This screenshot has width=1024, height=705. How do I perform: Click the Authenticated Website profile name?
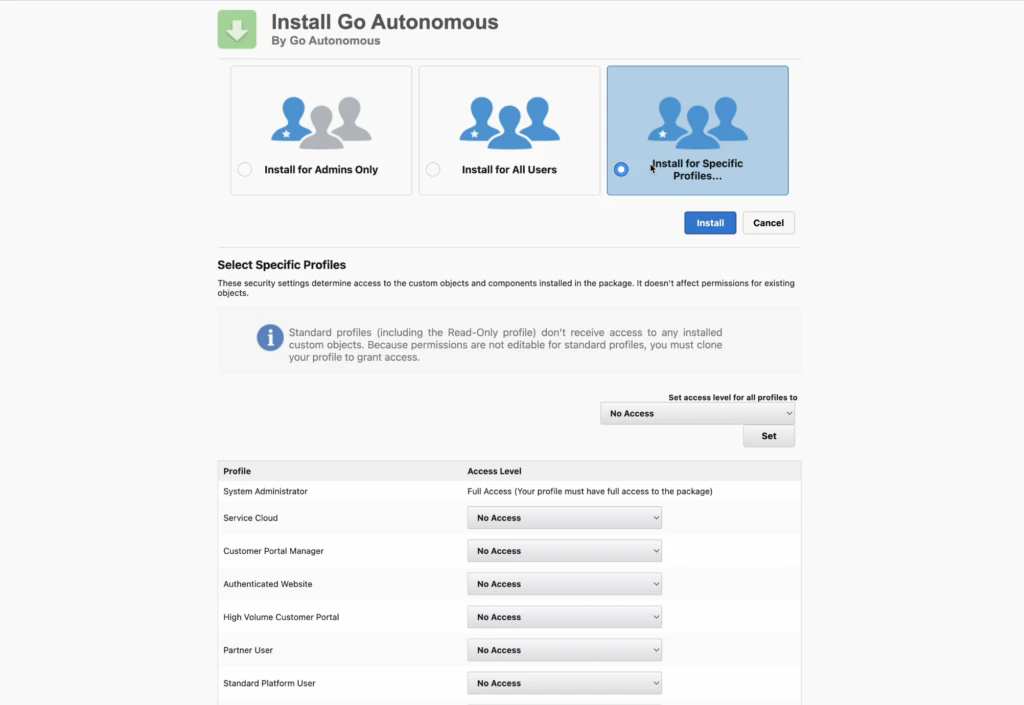point(268,584)
